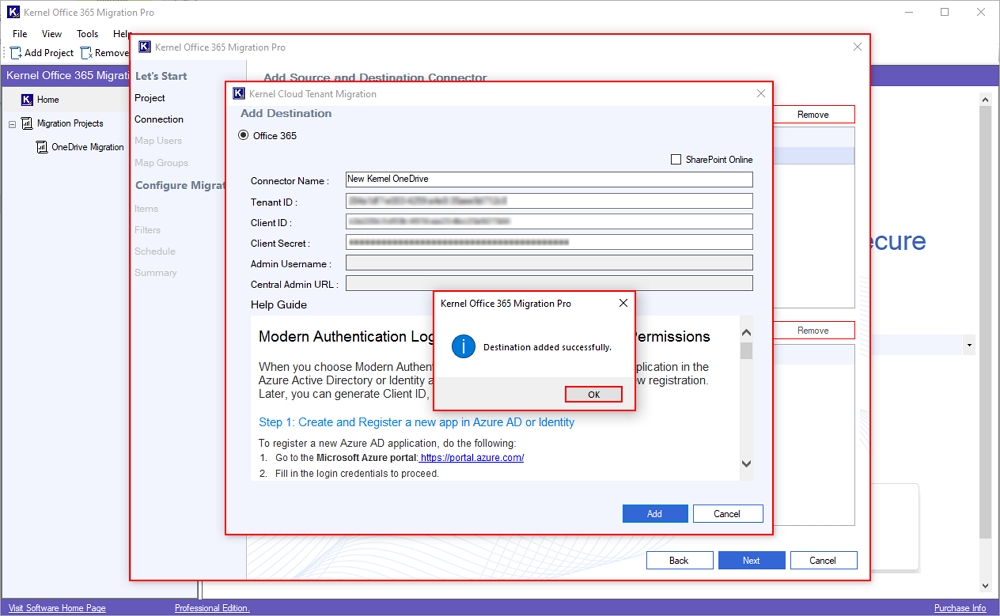
Task: Click the Add Project toolbar icon
Action: (16, 53)
